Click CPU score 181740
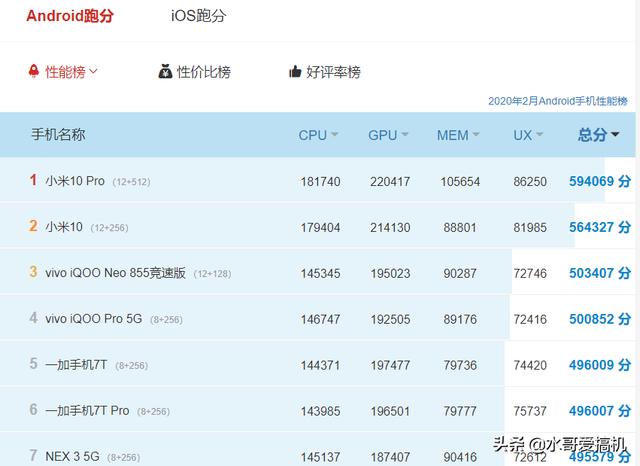This screenshot has height=466, width=640. pyautogui.click(x=320, y=182)
